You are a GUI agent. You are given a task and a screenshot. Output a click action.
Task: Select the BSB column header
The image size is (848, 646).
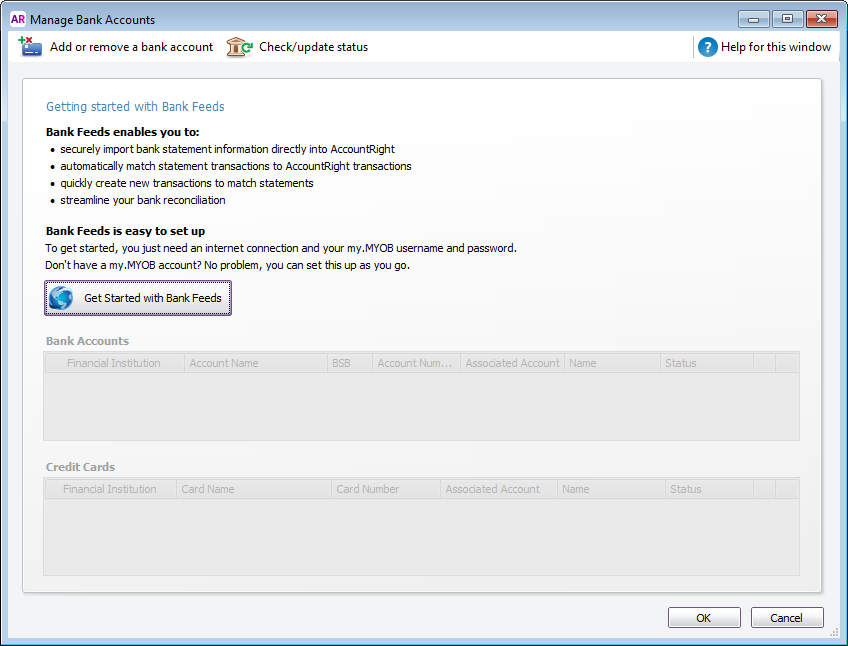tap(341, 363)
